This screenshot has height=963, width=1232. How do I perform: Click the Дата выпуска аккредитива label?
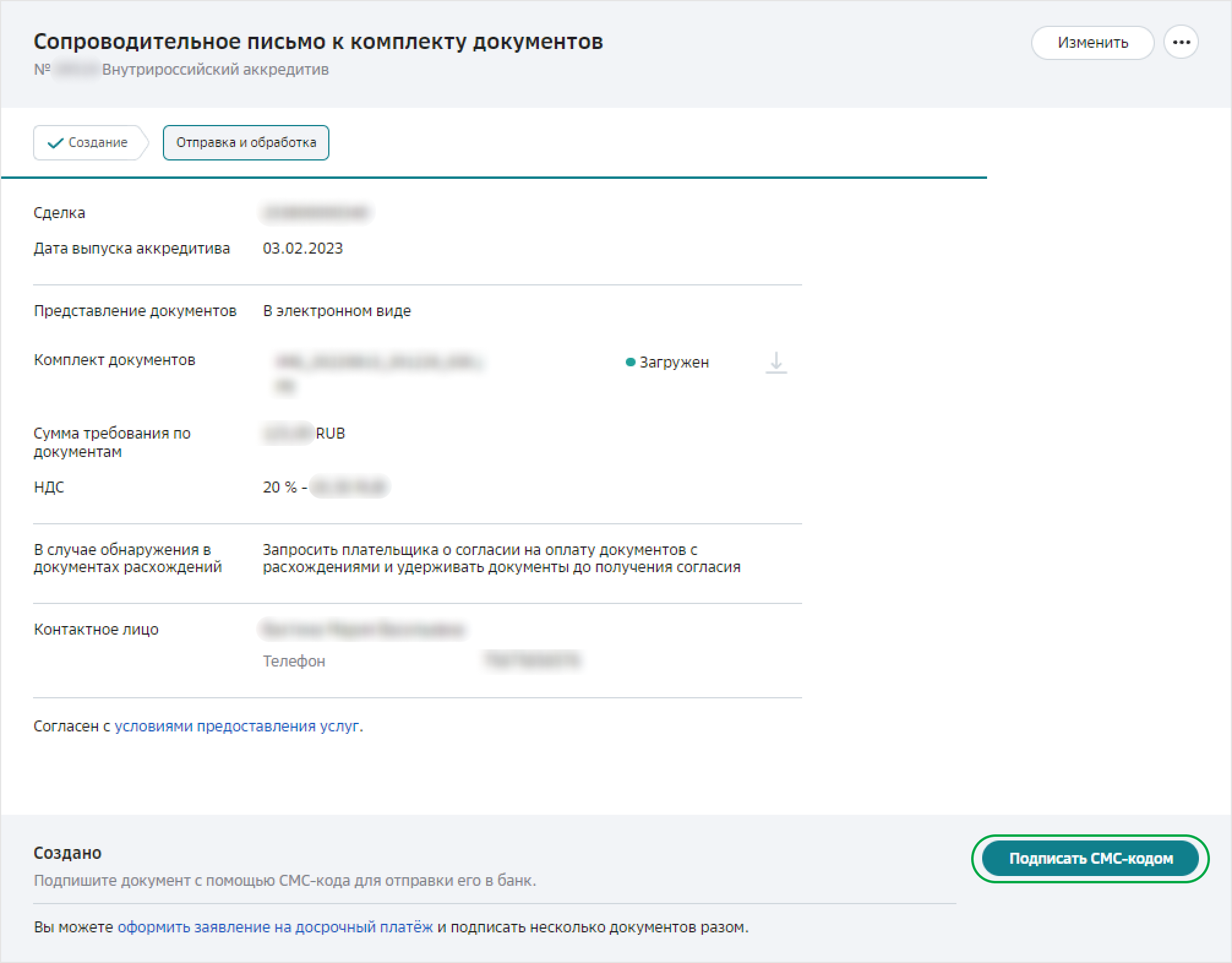(x=132, y=248)
